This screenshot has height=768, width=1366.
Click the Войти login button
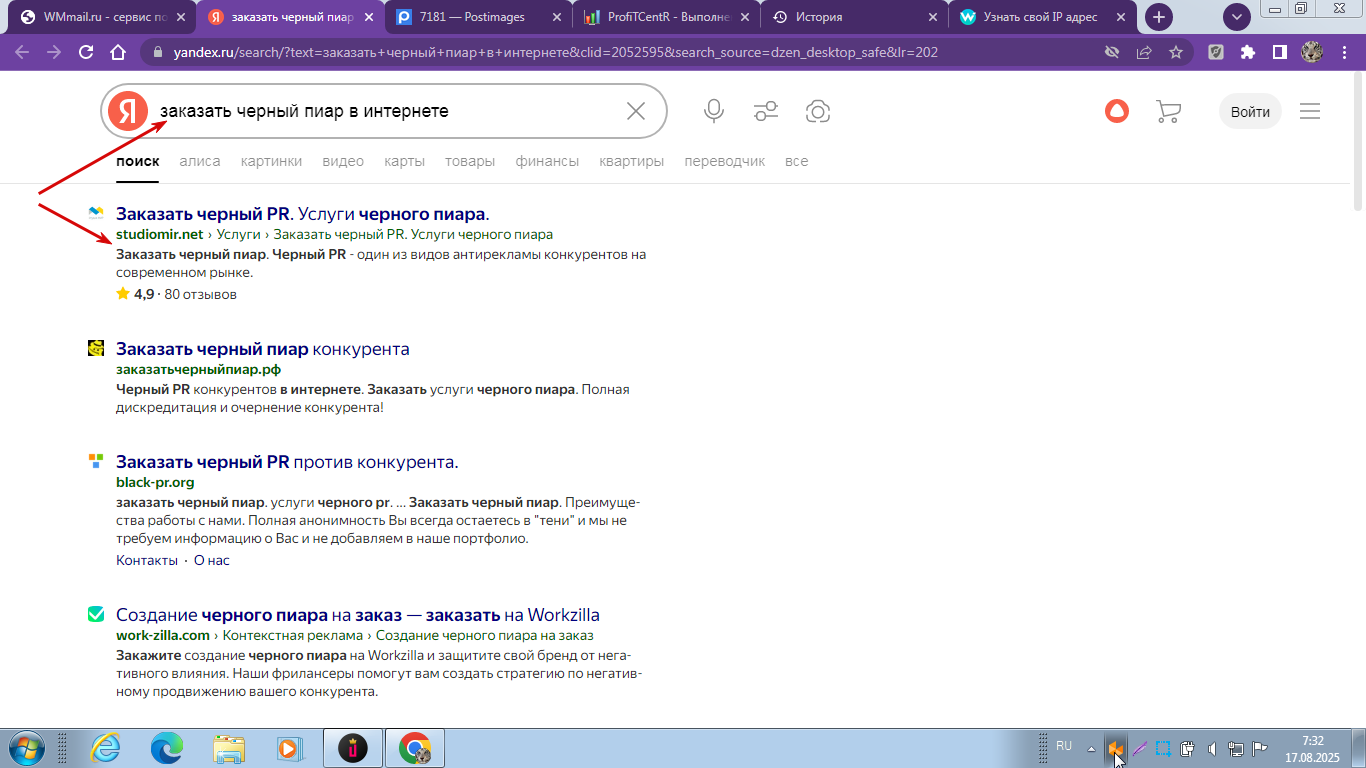pyautogui.click(x=1250, y=111)
